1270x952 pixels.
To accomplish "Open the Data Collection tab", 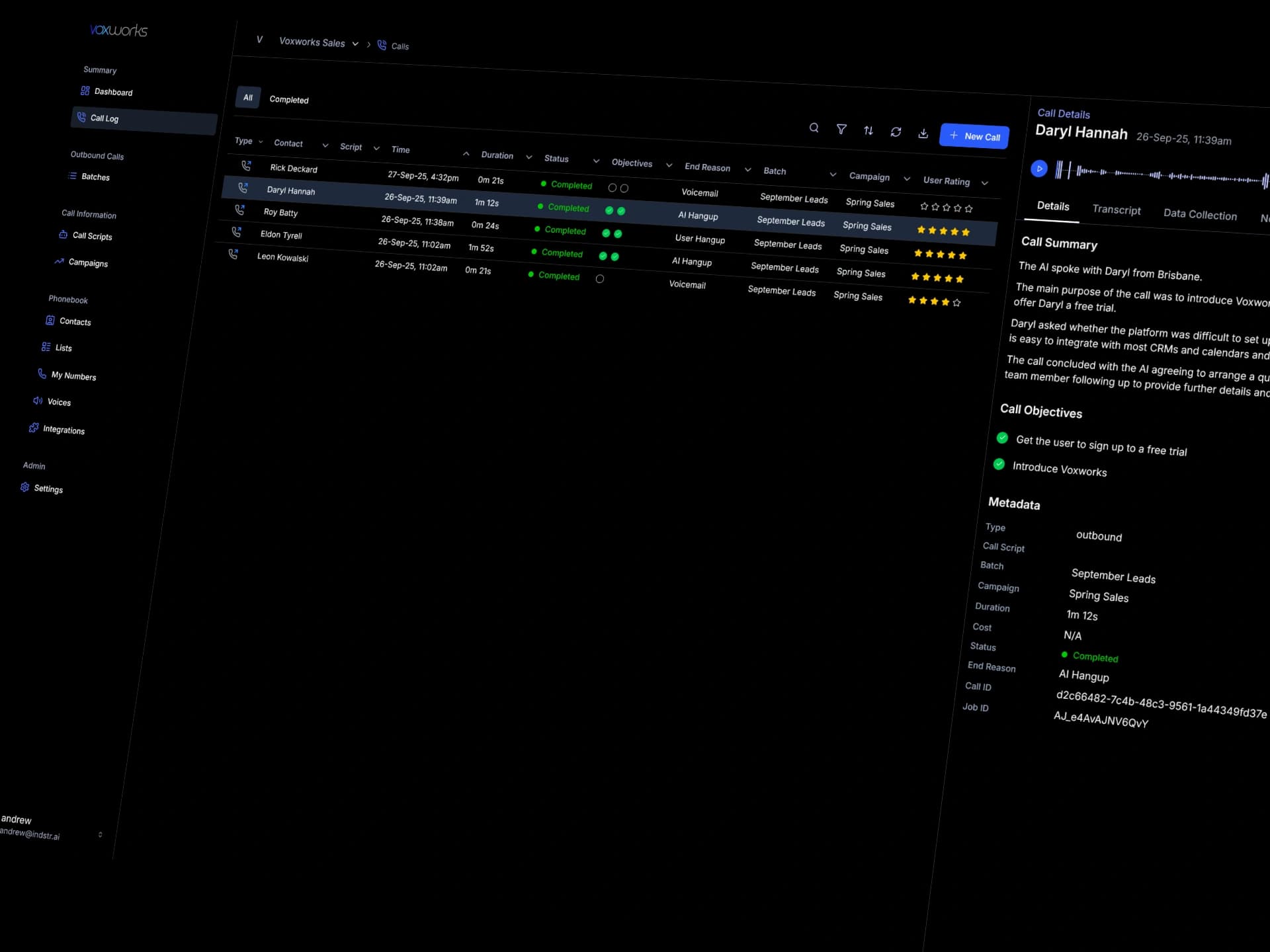I will pos(1201,214).
